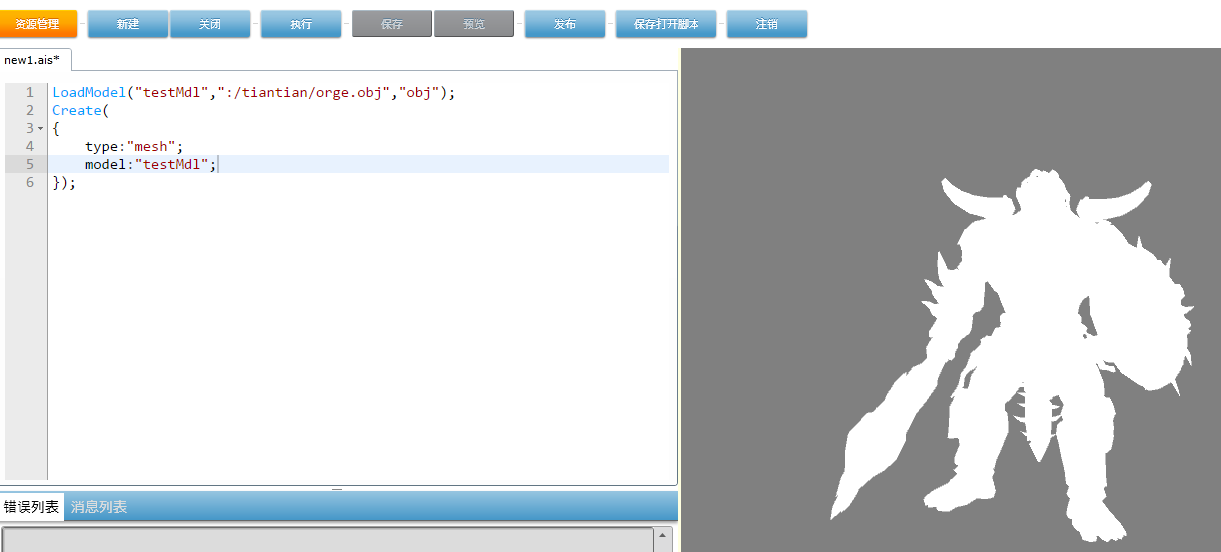The image size is (1221, 552).
Task: Click line number 6 in gutter
Action: coord(30,182)
